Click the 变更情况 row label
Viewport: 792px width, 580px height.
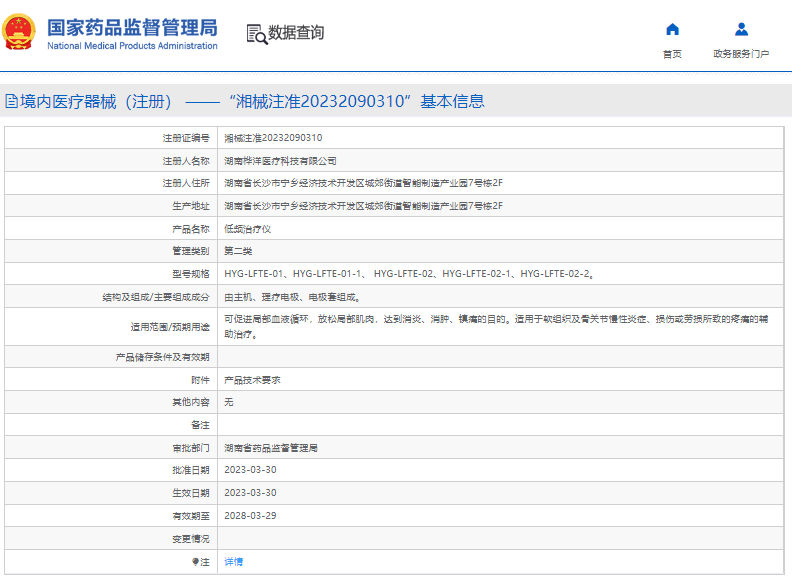click(190, 539)
